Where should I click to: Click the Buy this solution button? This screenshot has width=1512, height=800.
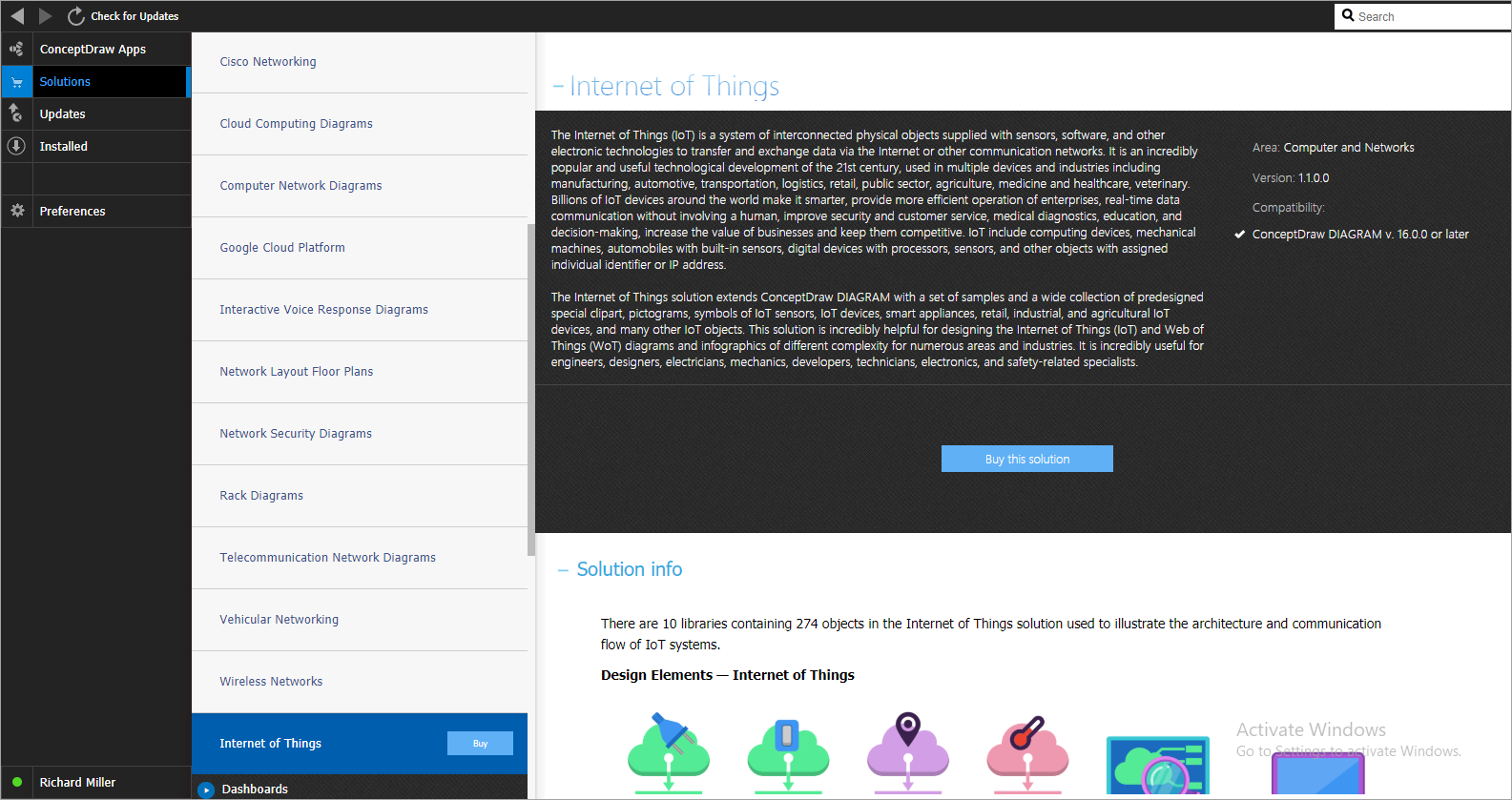(x=1027, y=459)
